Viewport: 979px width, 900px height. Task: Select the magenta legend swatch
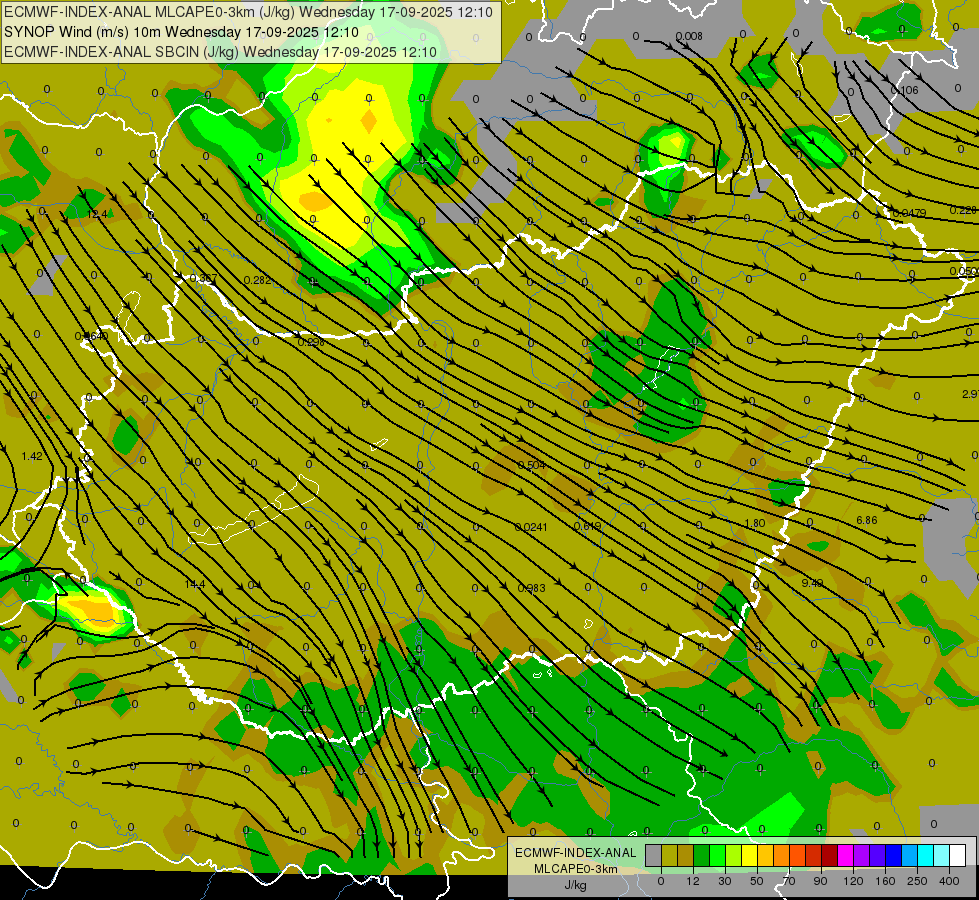pyautogui.click(x=845, y=855)
